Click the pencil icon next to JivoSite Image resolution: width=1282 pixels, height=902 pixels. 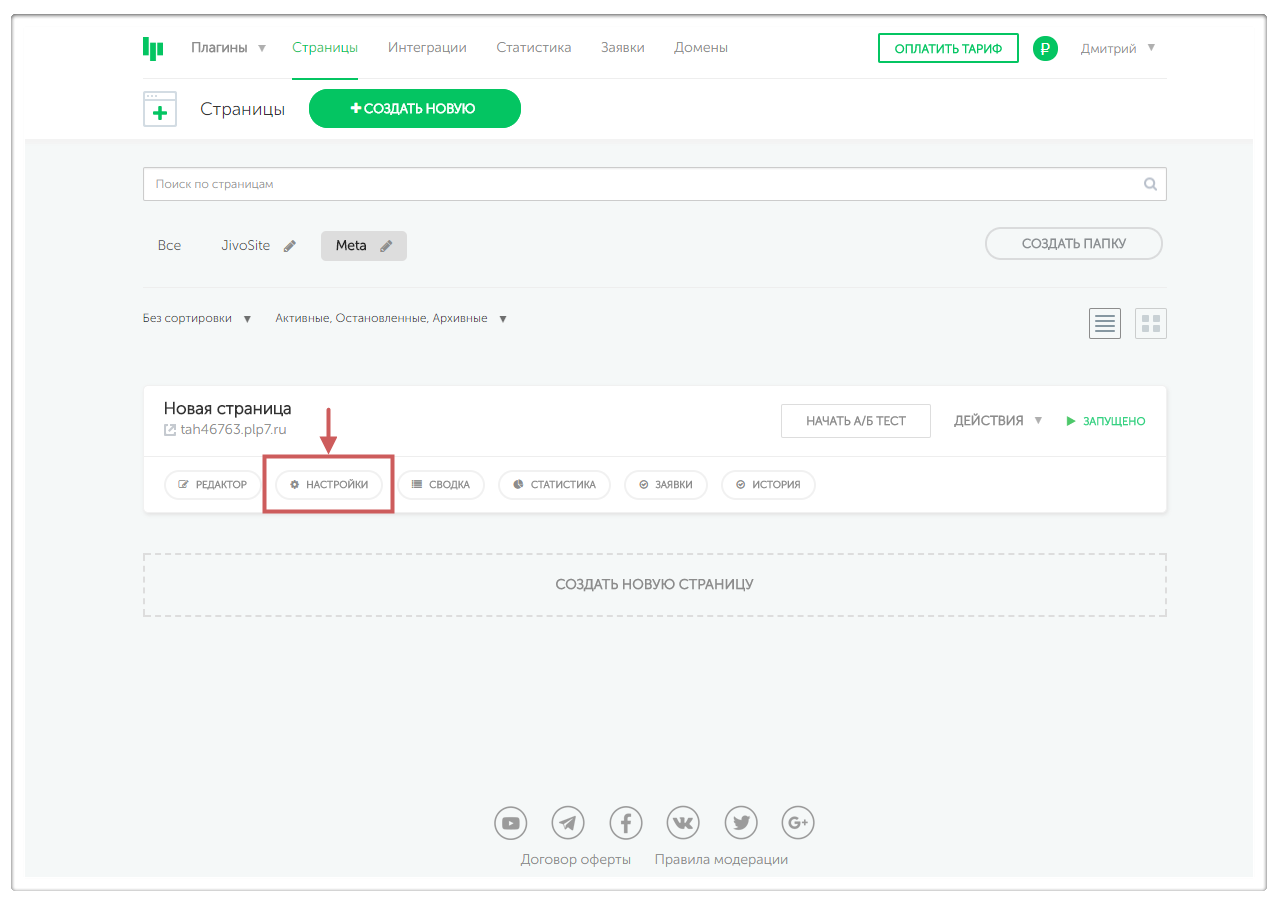pos(290,246)
